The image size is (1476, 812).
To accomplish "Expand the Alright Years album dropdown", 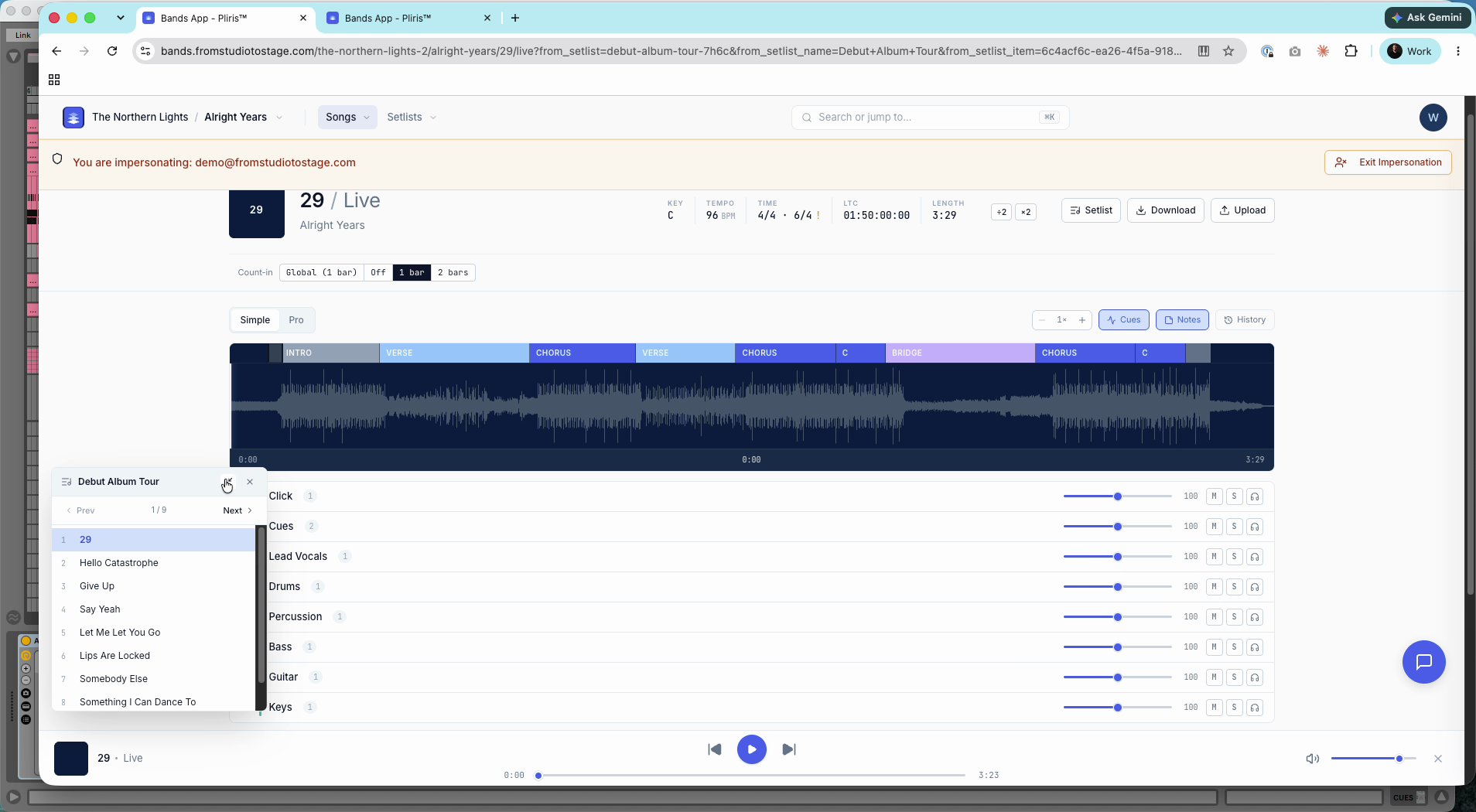I will click(279, 118).
